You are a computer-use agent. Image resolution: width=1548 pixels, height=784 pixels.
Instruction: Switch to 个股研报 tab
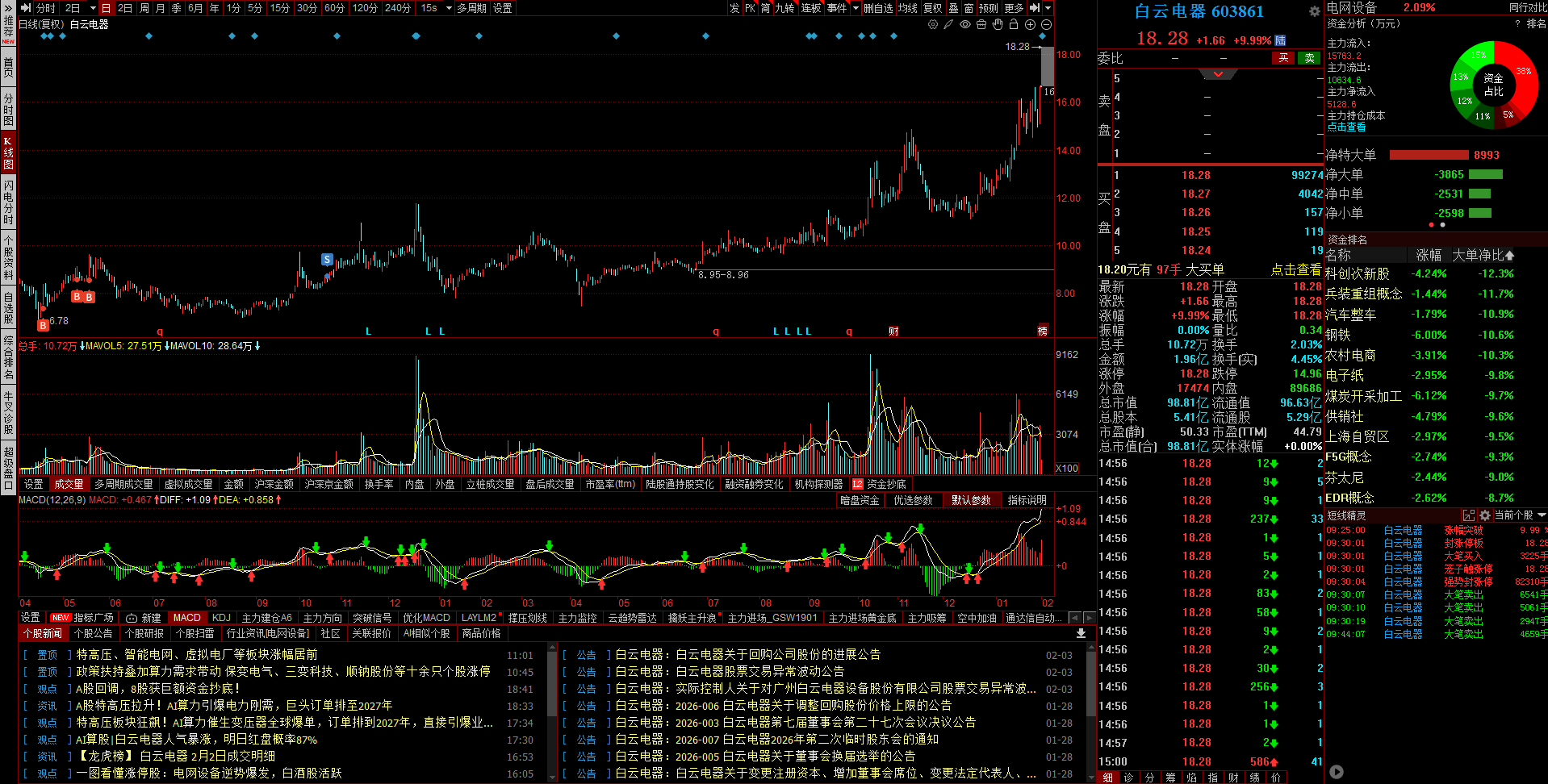pos(144,634)
